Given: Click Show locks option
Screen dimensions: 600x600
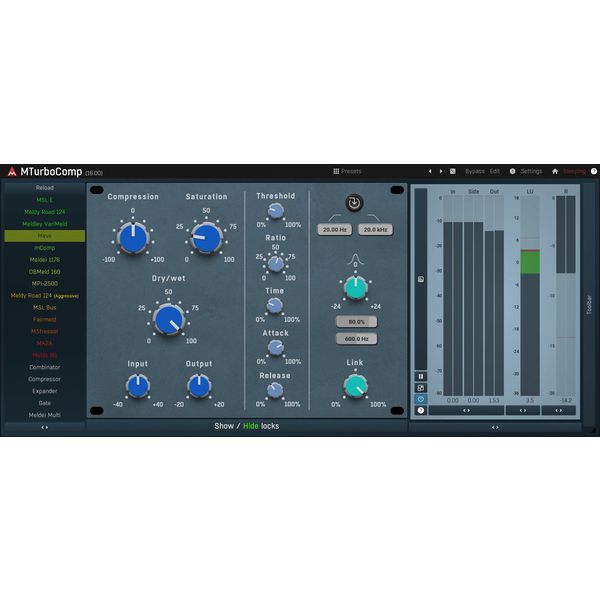Looking at the screenshot, I should tap(224, 426).
